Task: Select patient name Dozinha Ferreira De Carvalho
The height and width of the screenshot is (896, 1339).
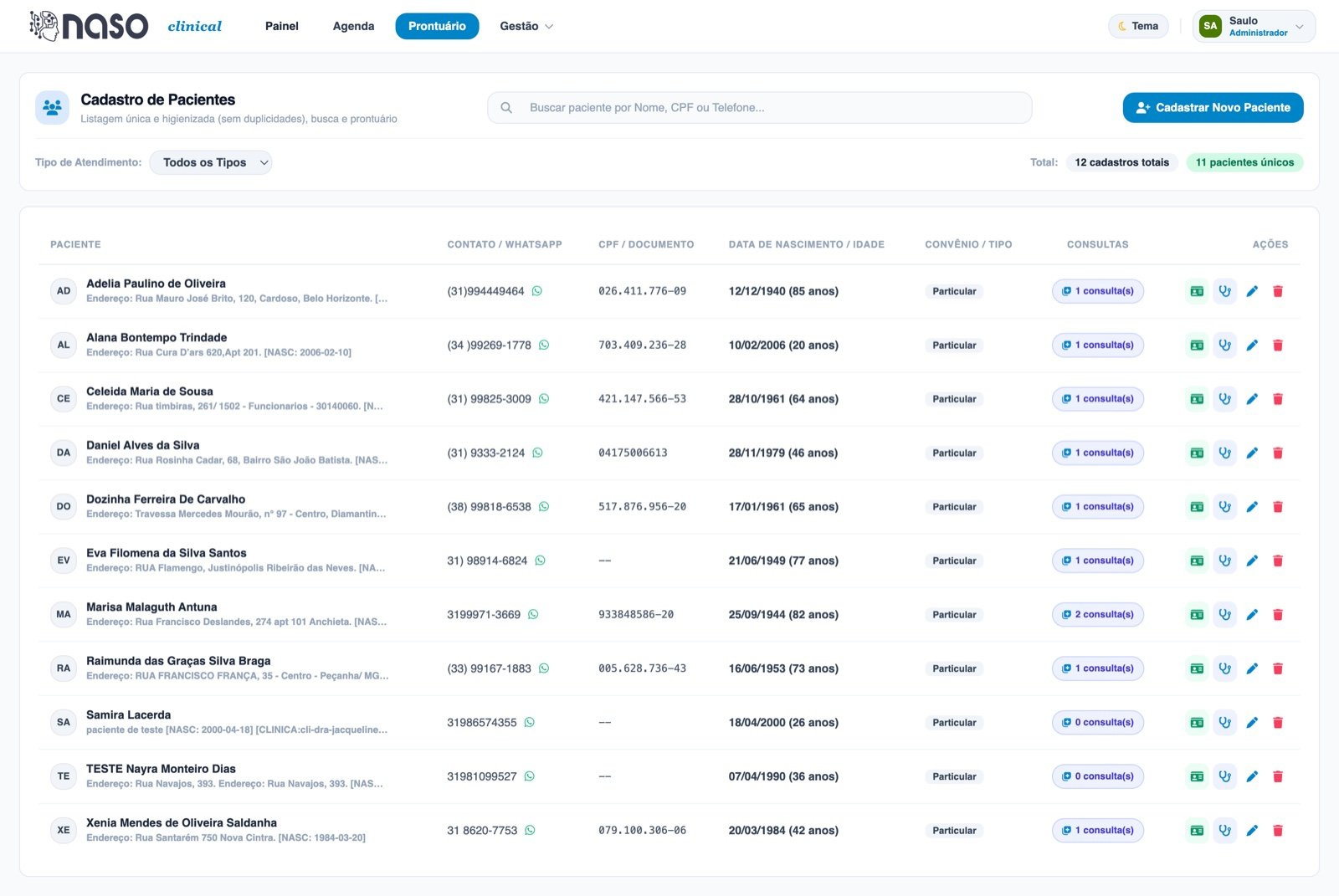Action: 166,499
